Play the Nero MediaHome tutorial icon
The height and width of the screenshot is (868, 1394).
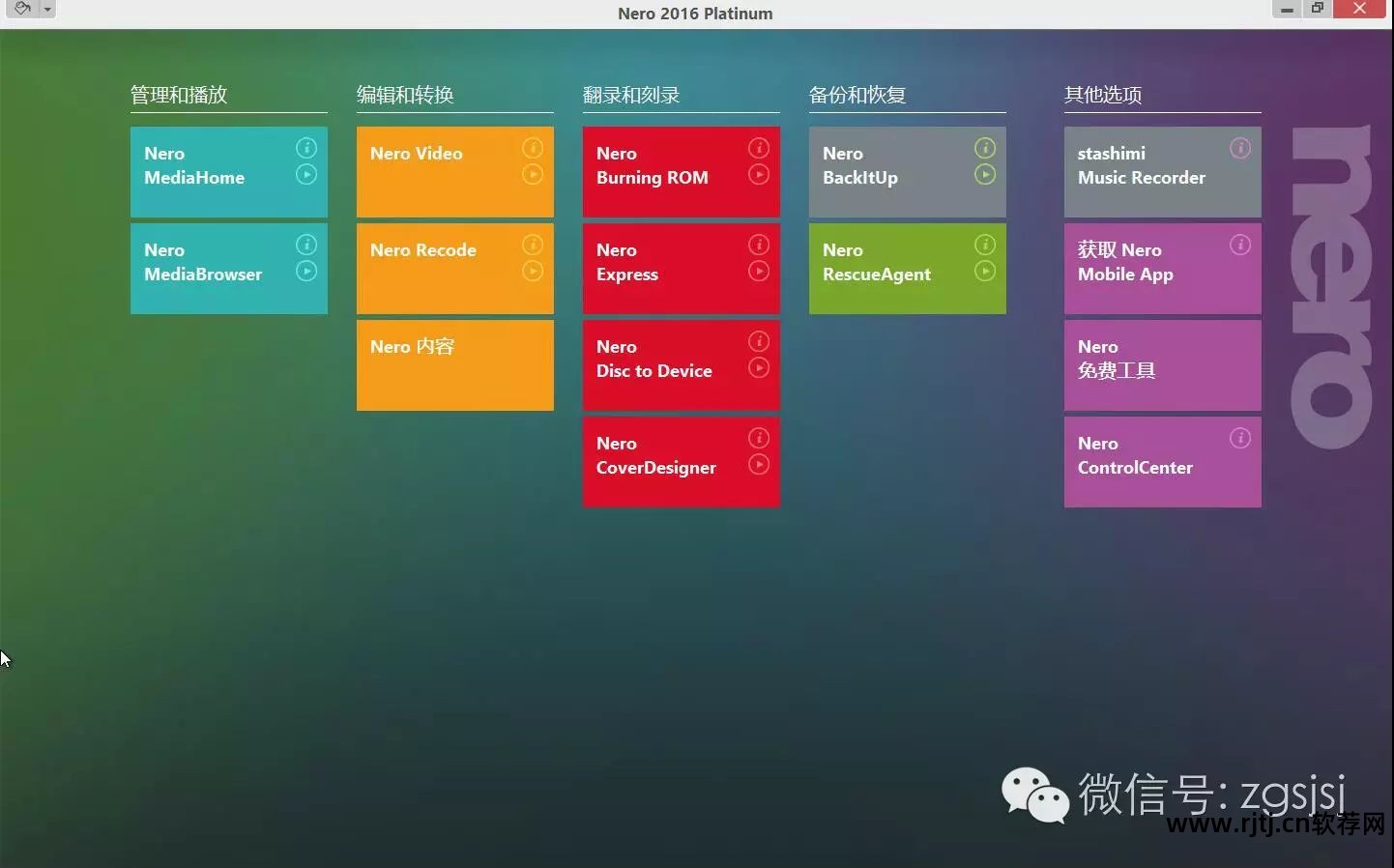click(x=306, y=175)
